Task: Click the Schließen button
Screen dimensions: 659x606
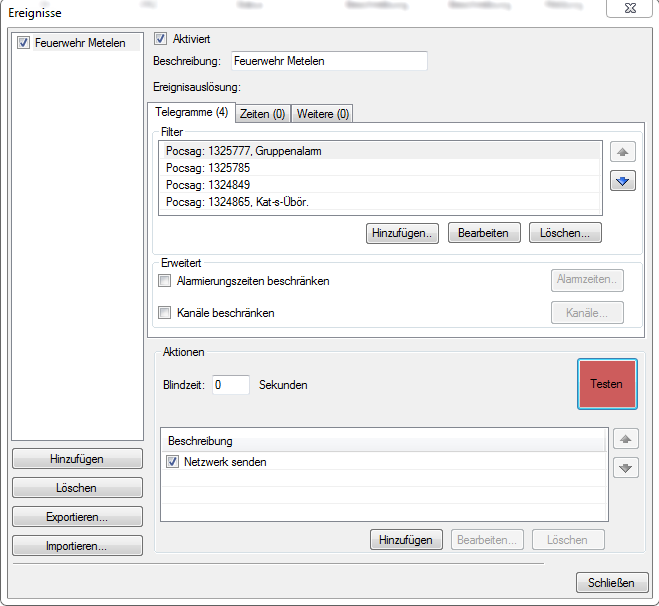Action: coord(611,583)
